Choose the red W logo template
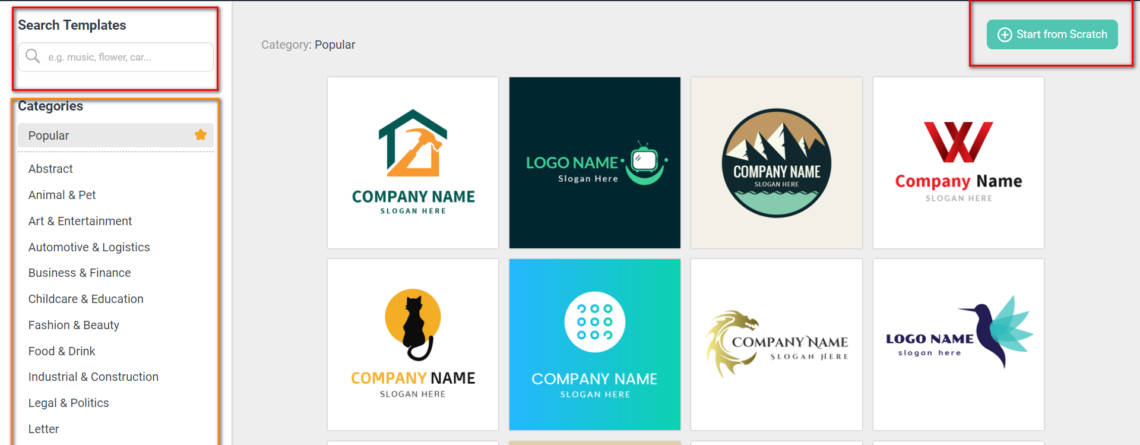The image size is (1140, 445). pyautogui.click(x=958, y=162)
